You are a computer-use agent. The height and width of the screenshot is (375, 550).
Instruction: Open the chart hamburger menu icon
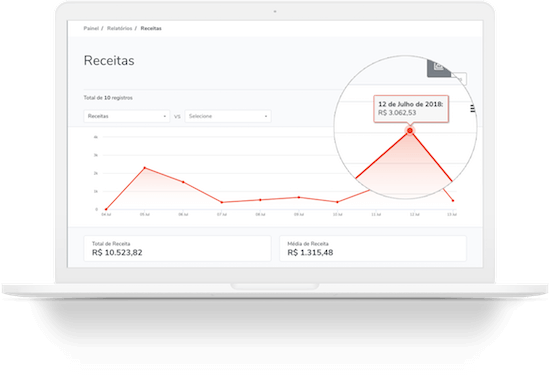click(473, 109)
